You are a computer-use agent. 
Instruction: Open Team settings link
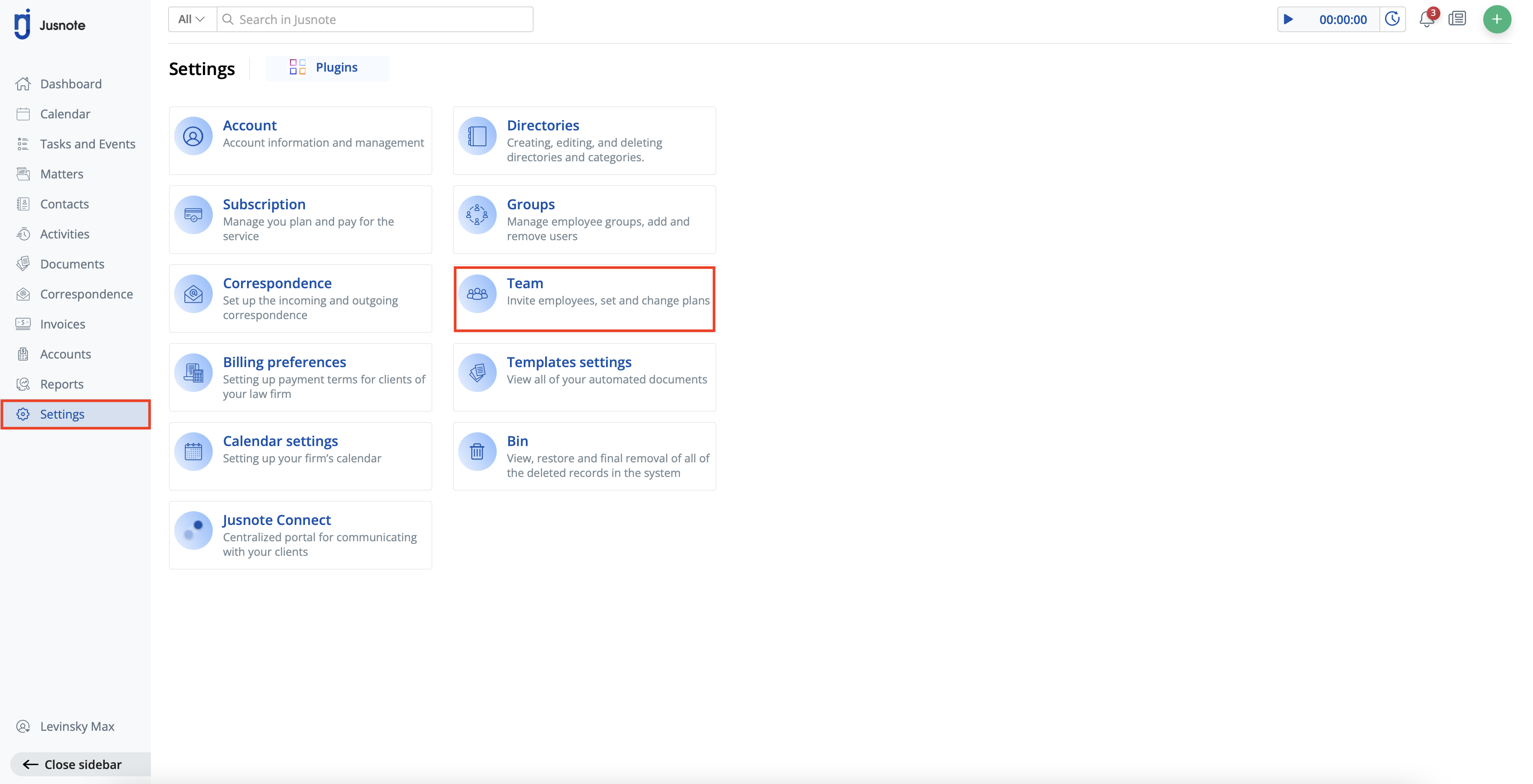pos(525,283)
